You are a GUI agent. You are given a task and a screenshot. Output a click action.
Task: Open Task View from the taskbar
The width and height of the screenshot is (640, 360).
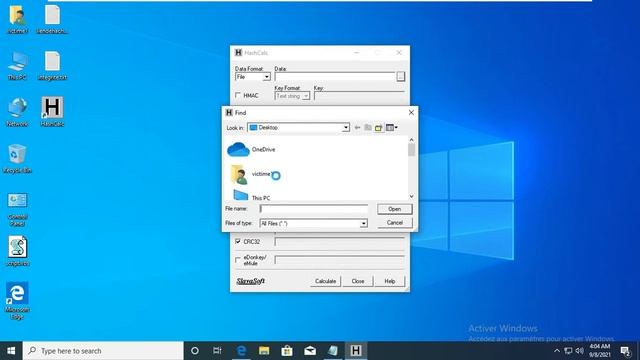(217, 351)
